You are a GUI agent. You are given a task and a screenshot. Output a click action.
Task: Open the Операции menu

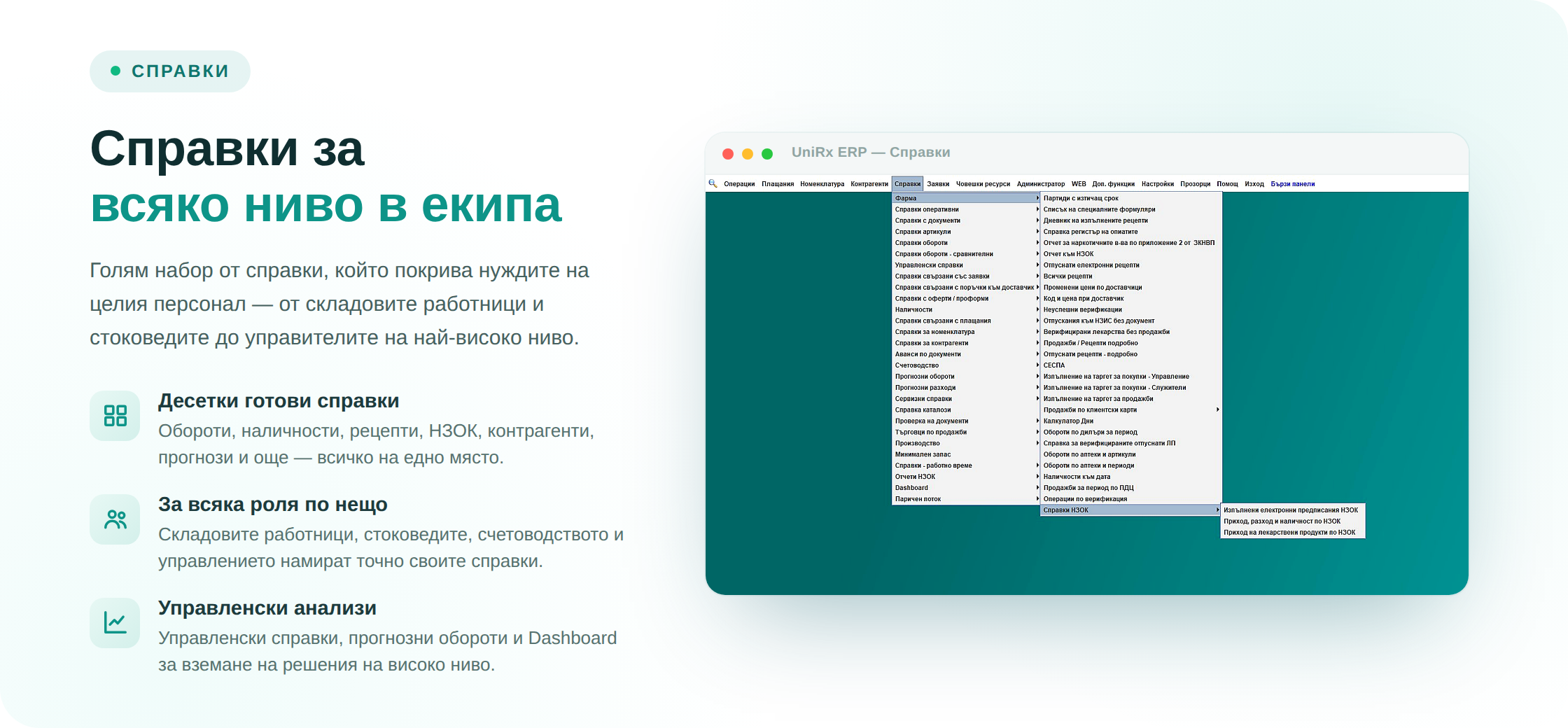point(739,184)
